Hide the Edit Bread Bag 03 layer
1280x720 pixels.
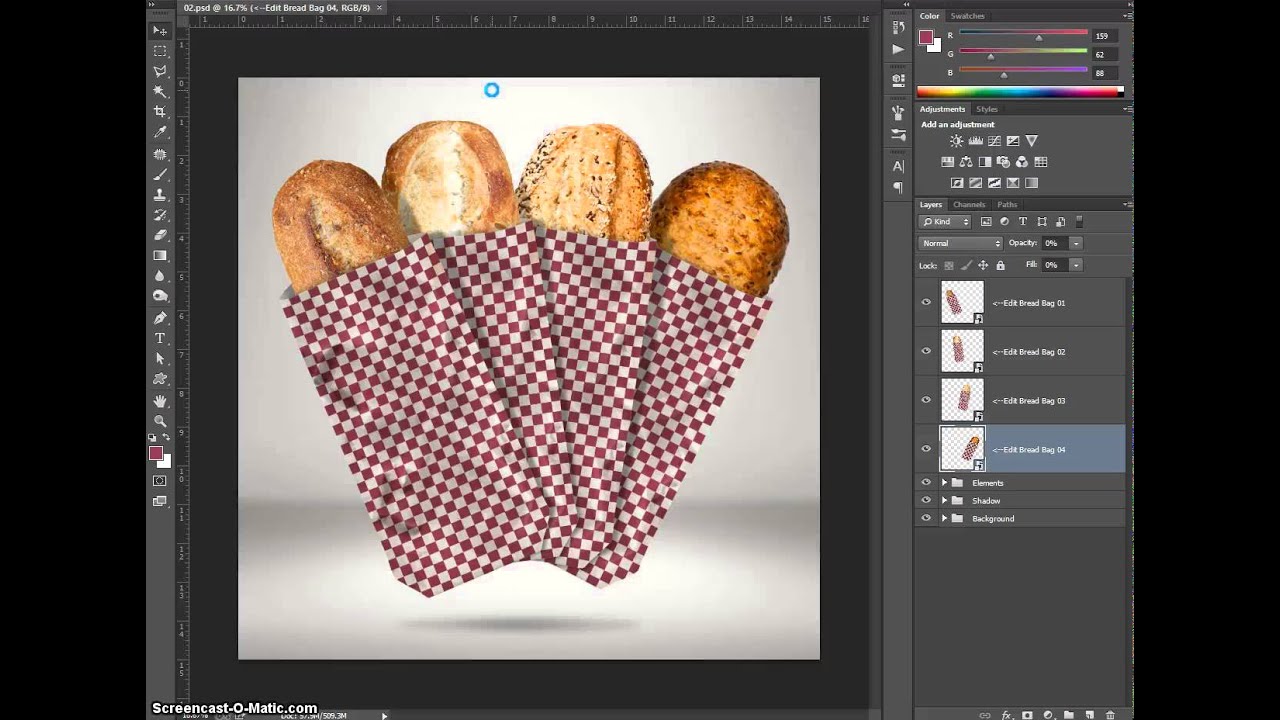point(926,400)
